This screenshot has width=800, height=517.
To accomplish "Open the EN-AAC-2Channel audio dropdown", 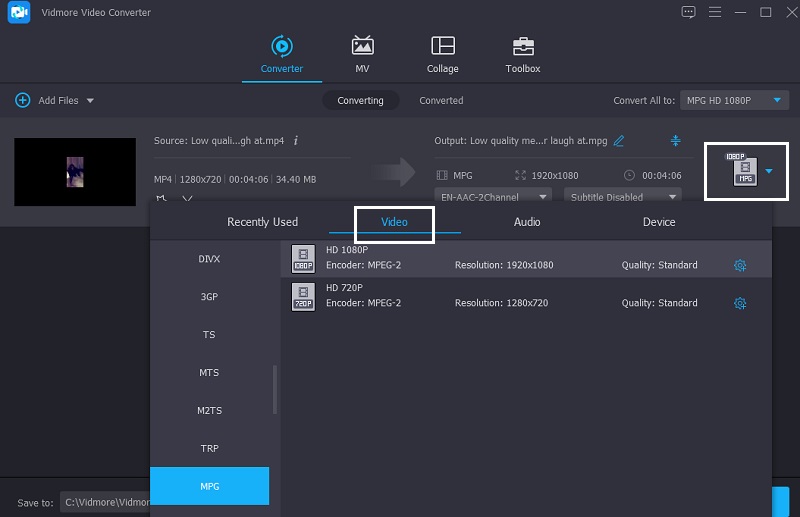I will [494, 197].
